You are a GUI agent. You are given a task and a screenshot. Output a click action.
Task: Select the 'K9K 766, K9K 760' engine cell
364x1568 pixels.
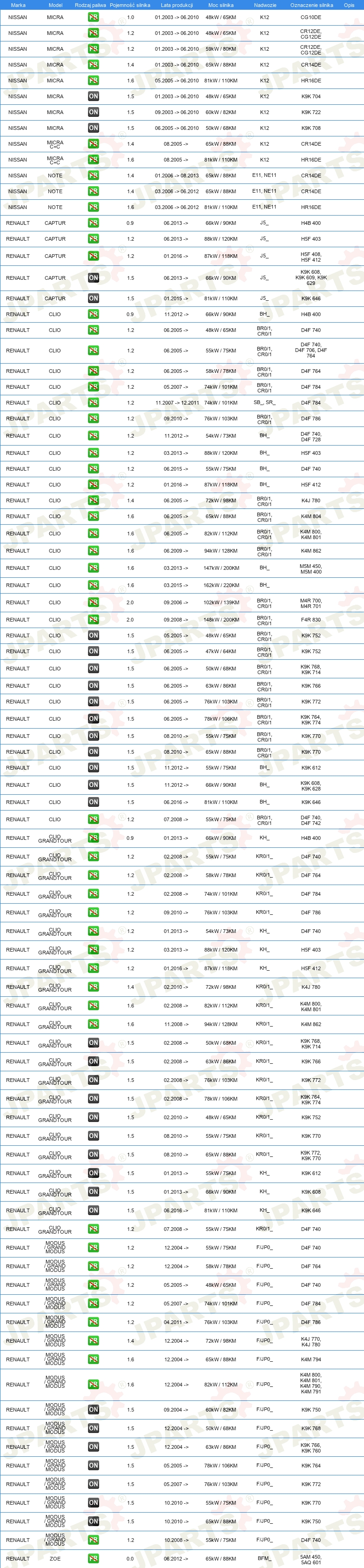[310, 1448]
